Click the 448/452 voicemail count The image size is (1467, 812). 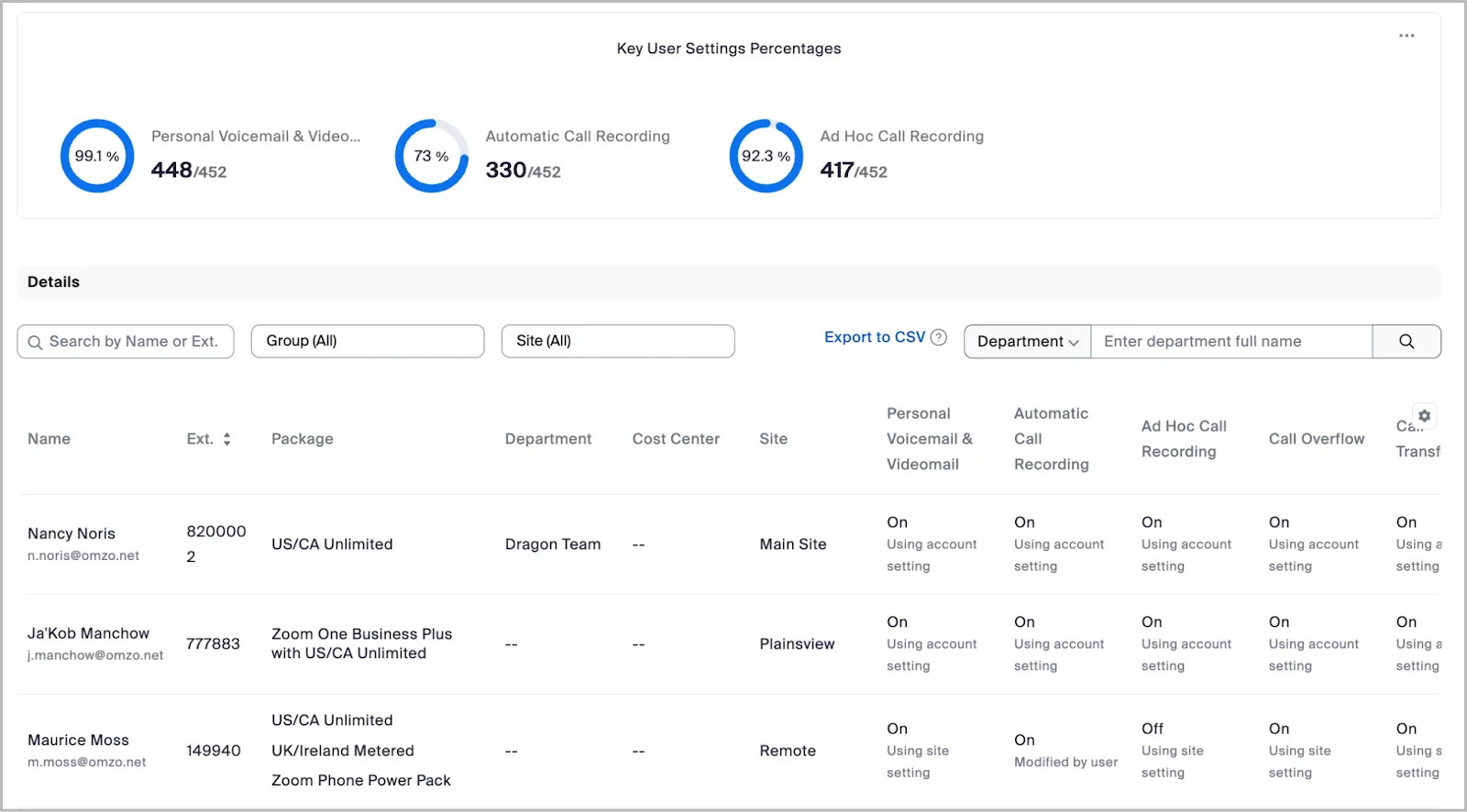[x=189, y=170]
